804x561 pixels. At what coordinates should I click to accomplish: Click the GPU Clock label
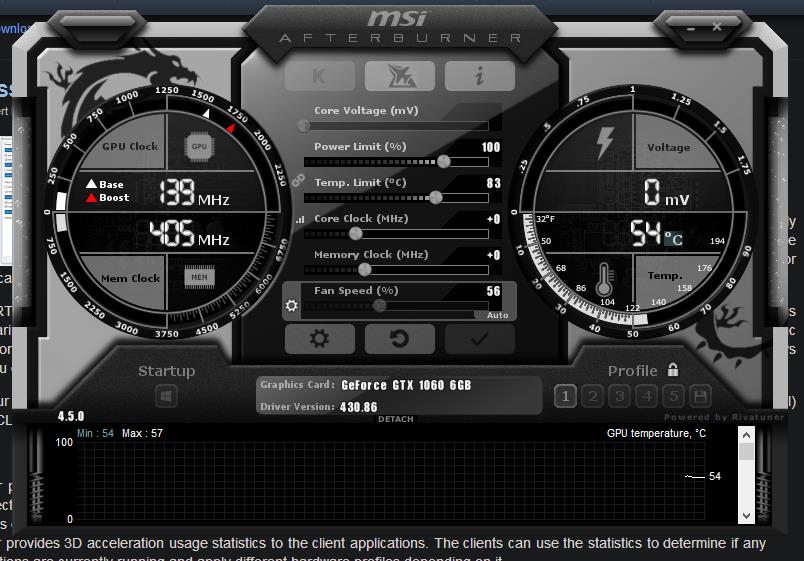(x=130, y=146)
